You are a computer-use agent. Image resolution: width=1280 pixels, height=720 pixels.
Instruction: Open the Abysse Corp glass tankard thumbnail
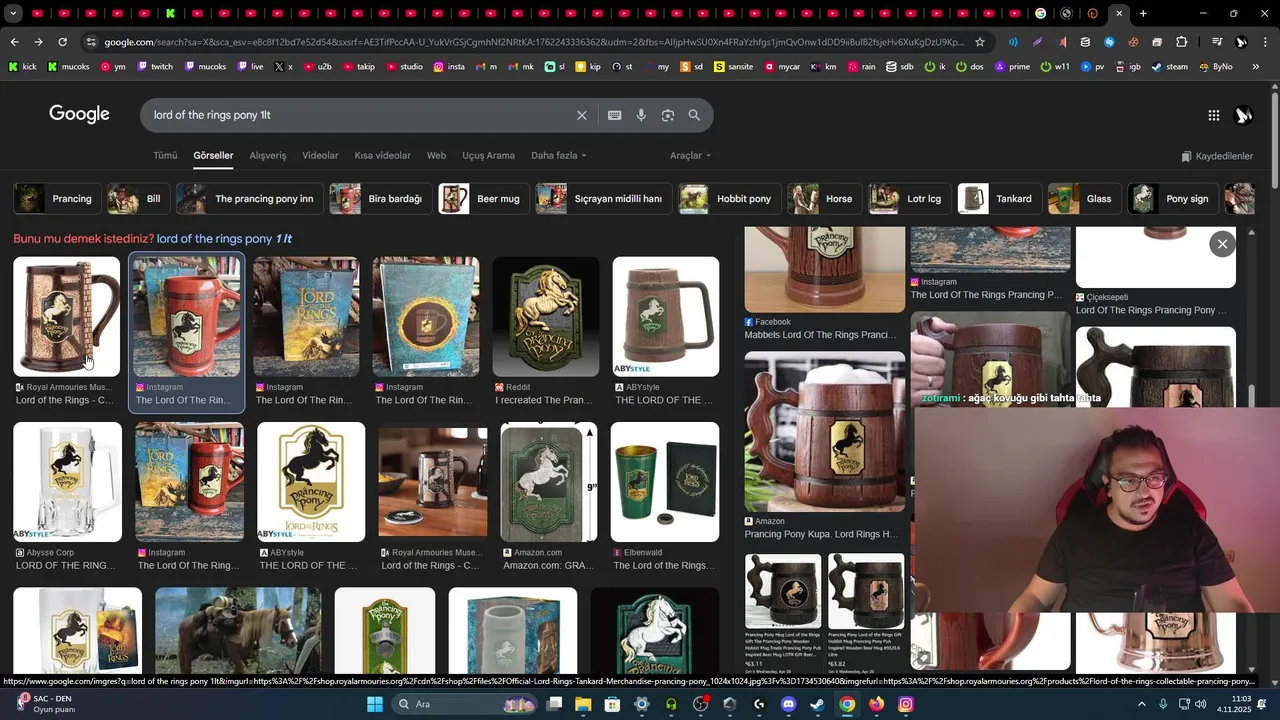click(67, 482)
